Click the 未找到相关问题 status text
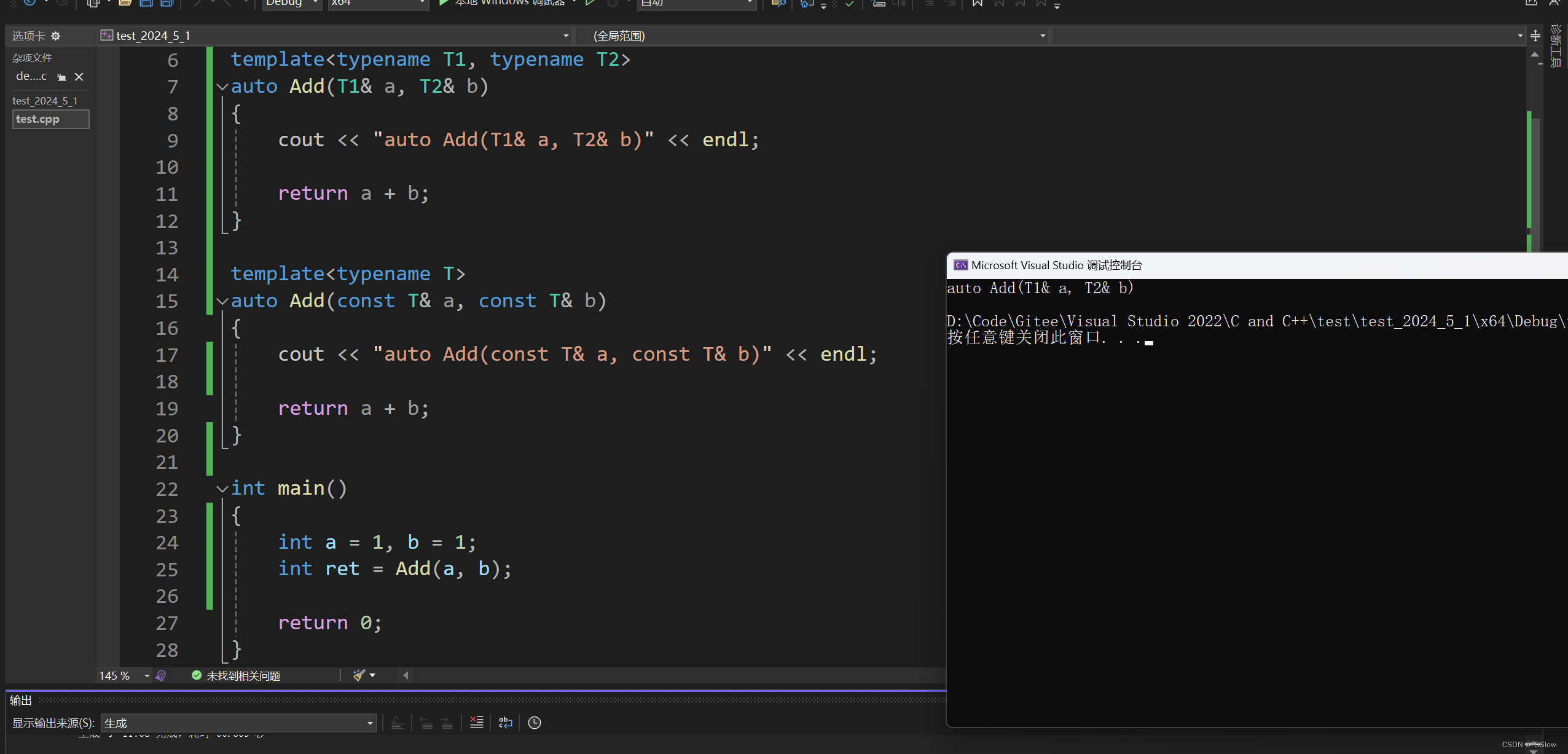This screenshot has width=1568, height=754. click(243, 675)
